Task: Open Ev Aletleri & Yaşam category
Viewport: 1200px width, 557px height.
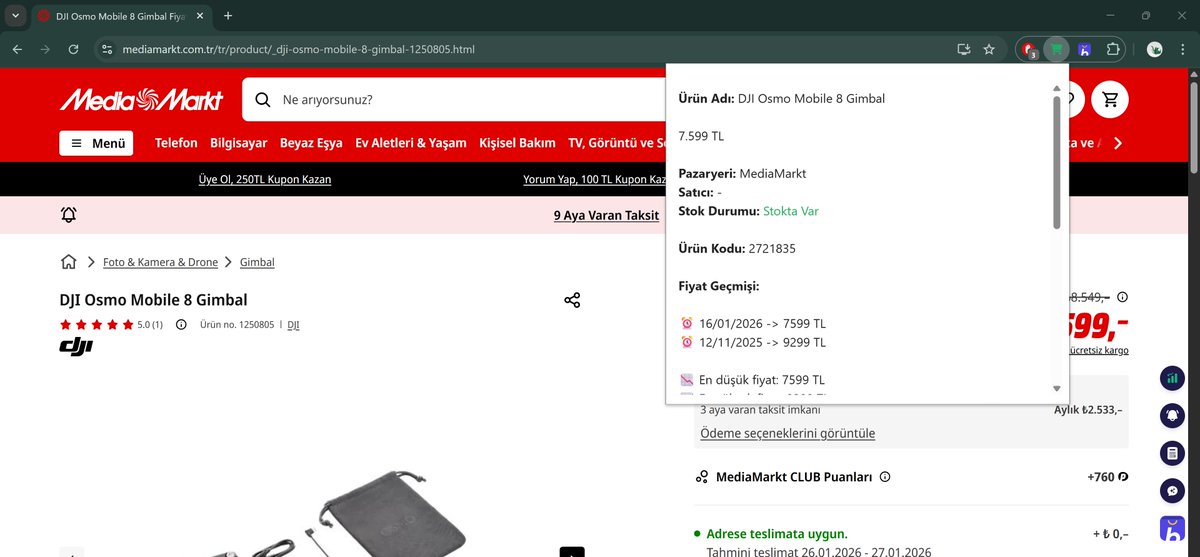Action: [x=411, y=143]
